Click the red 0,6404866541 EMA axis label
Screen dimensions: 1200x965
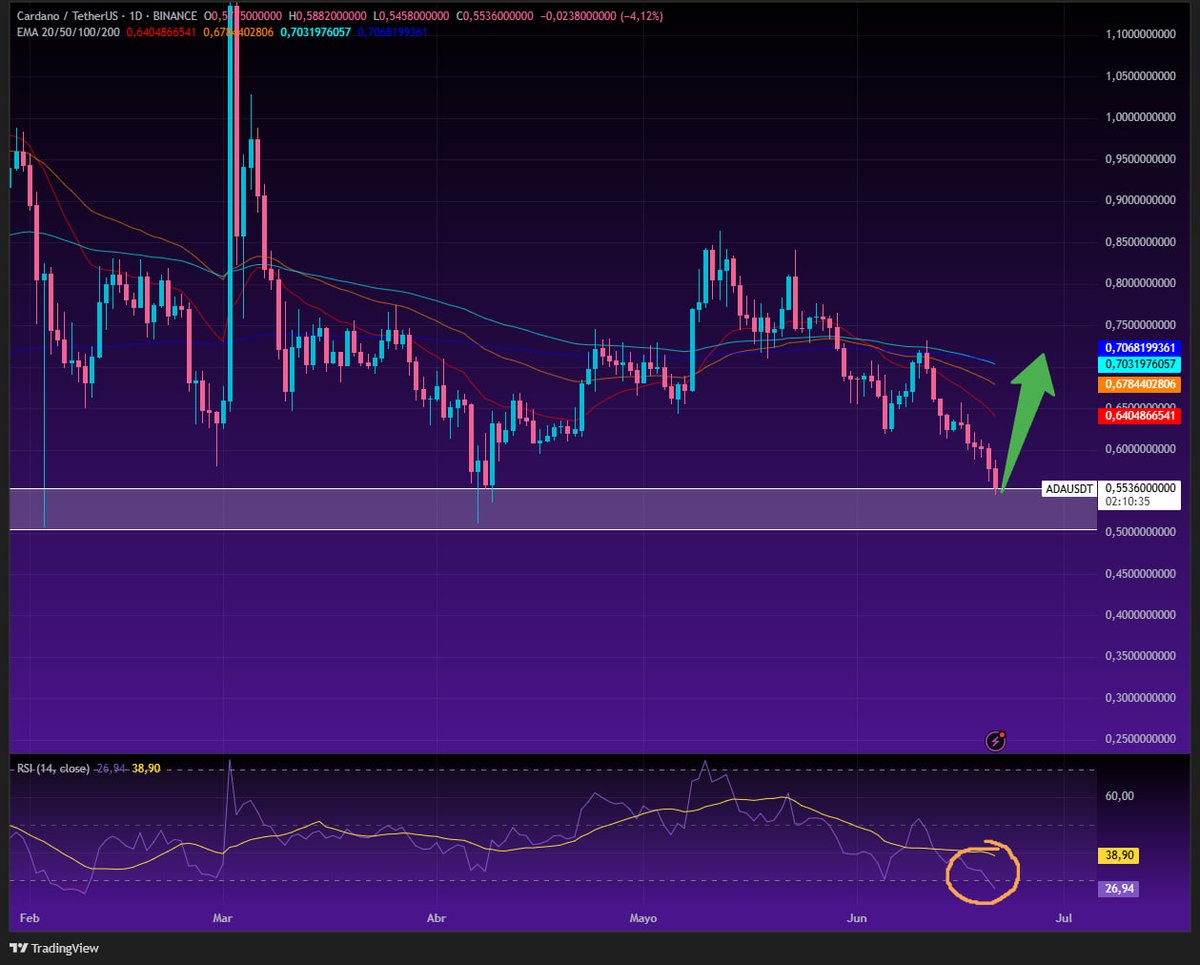(x=1141, y=415)
